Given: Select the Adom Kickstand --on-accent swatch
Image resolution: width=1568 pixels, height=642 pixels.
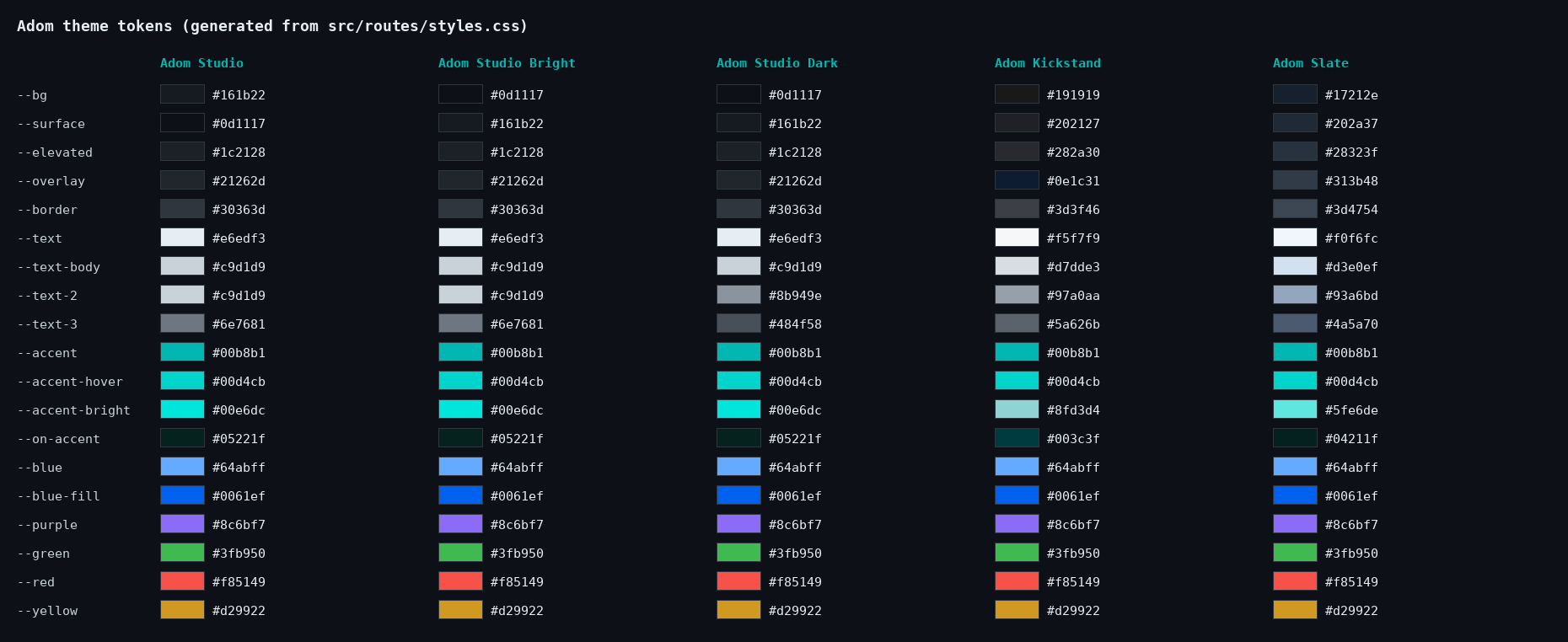Looking at the screenshot, I should pyautogui.click(x=1017, y=438).
